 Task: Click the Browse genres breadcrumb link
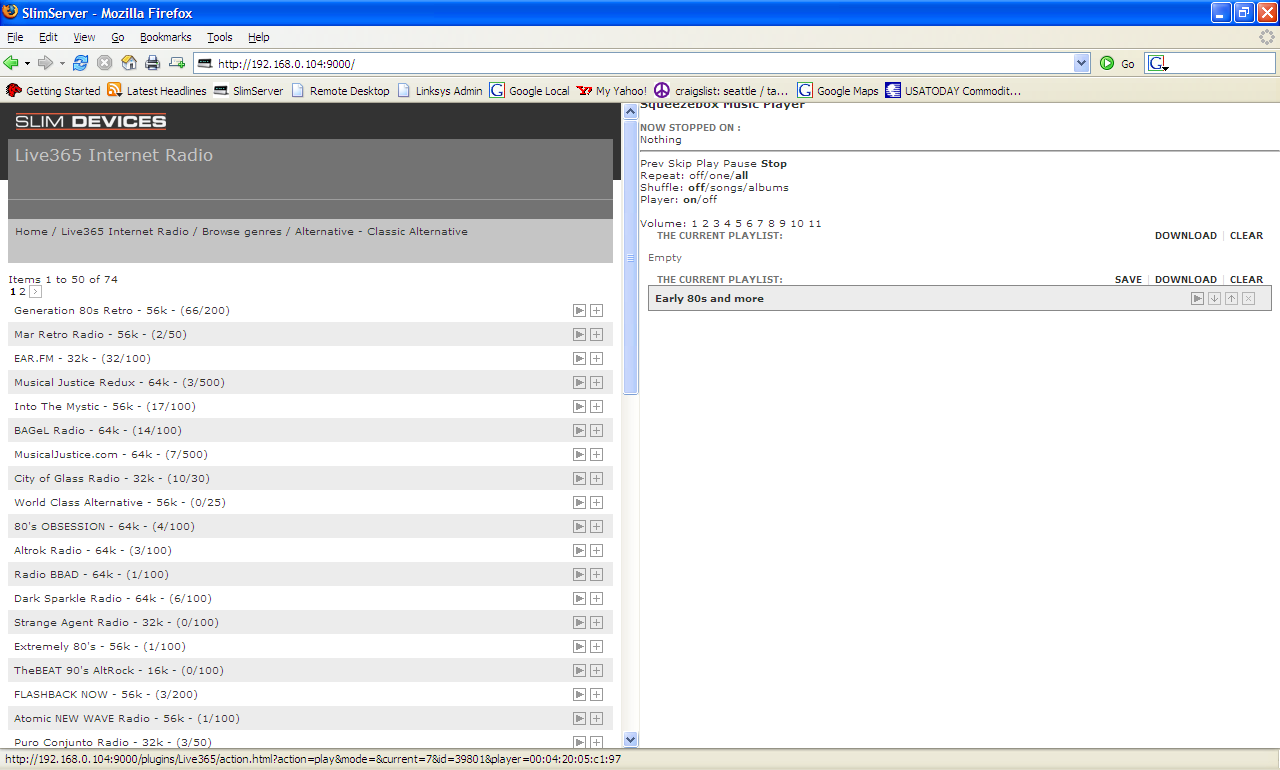tap(240, 232)
